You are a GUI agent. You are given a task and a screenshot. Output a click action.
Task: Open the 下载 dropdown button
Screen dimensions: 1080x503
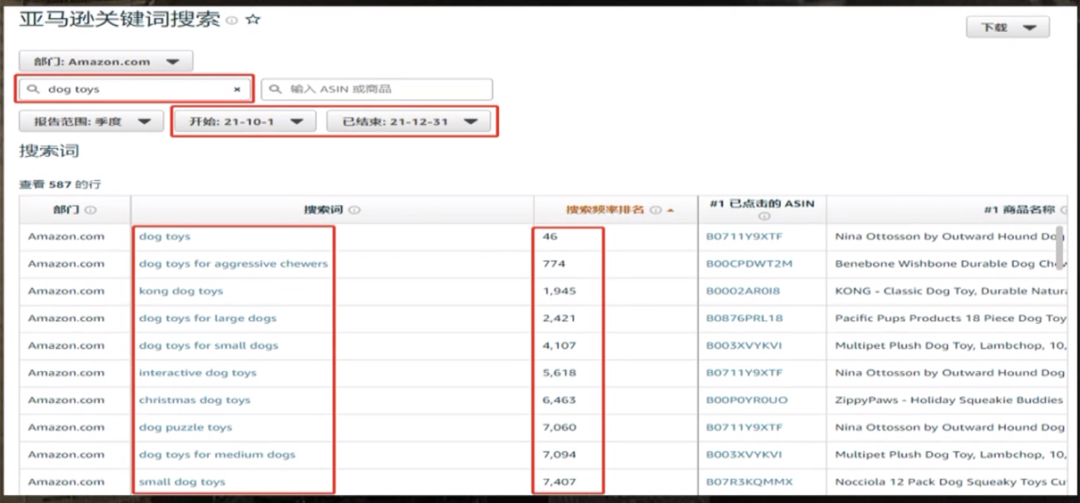(x=1008, y=28)
